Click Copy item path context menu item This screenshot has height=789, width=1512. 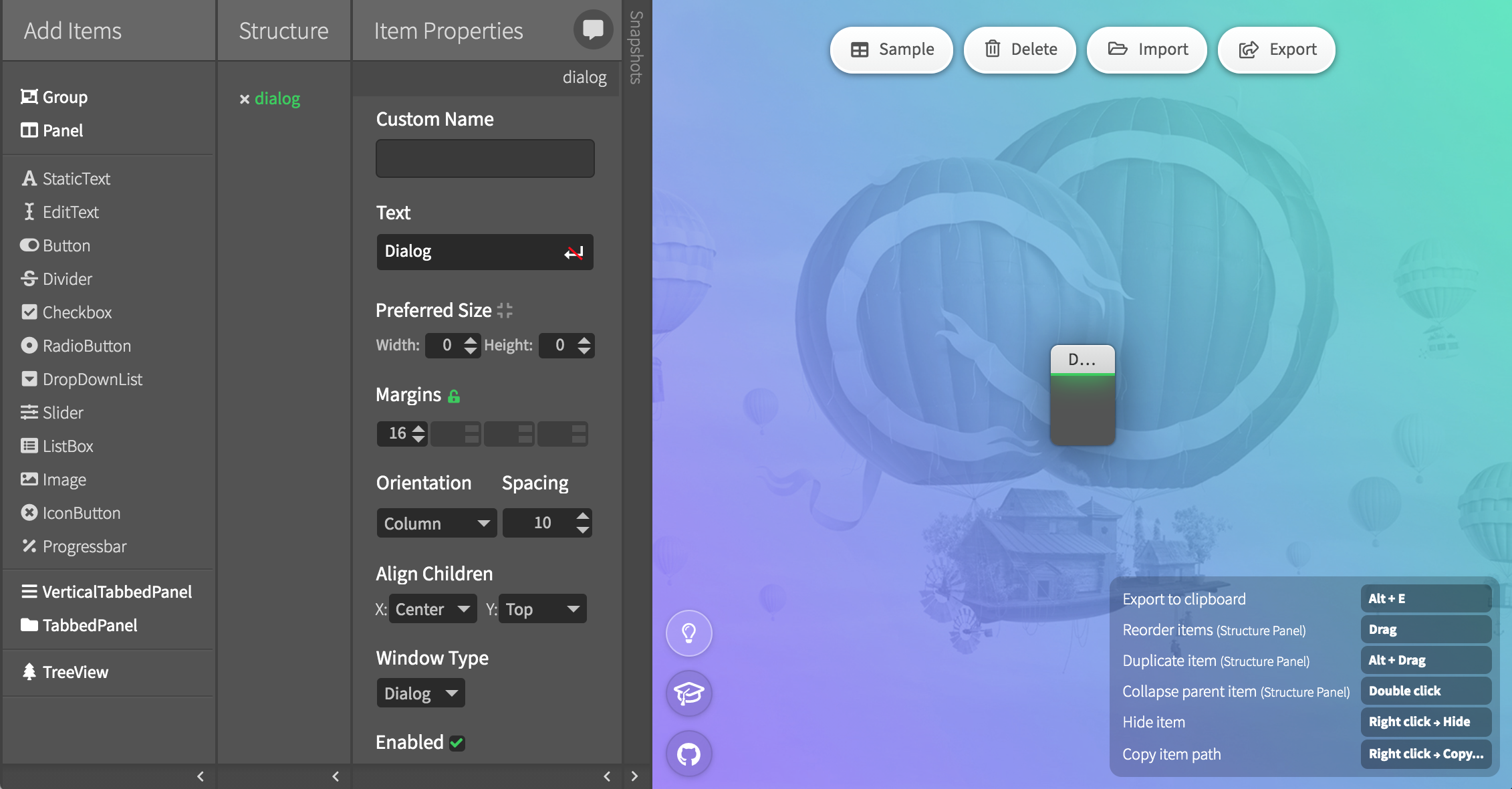click(x=1172, y=753)
